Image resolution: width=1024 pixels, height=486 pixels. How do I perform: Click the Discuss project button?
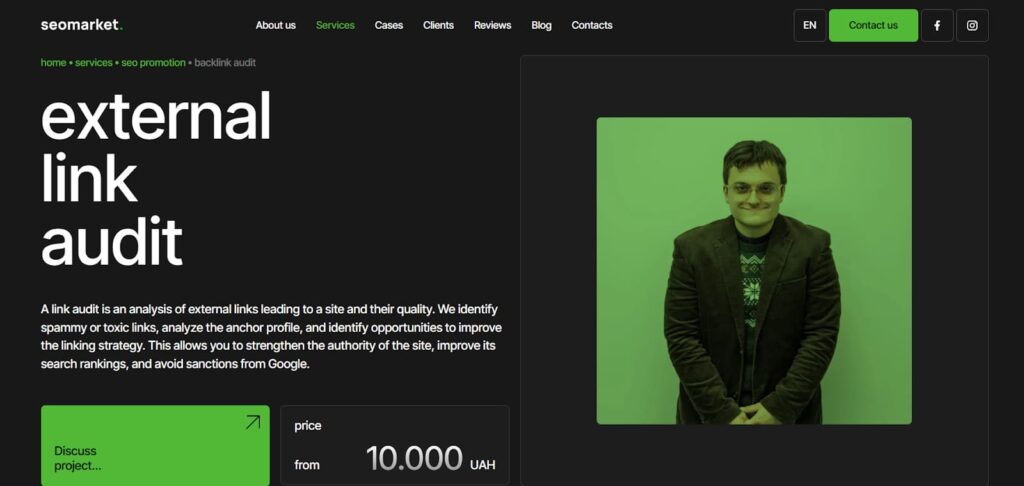[155, 446]
